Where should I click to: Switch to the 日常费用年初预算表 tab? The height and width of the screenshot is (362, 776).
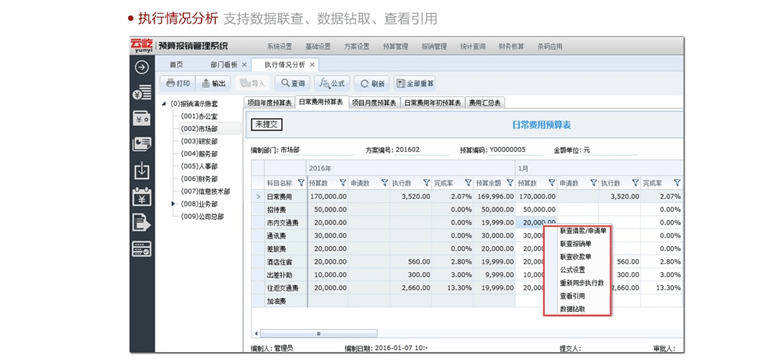[433, 103]
